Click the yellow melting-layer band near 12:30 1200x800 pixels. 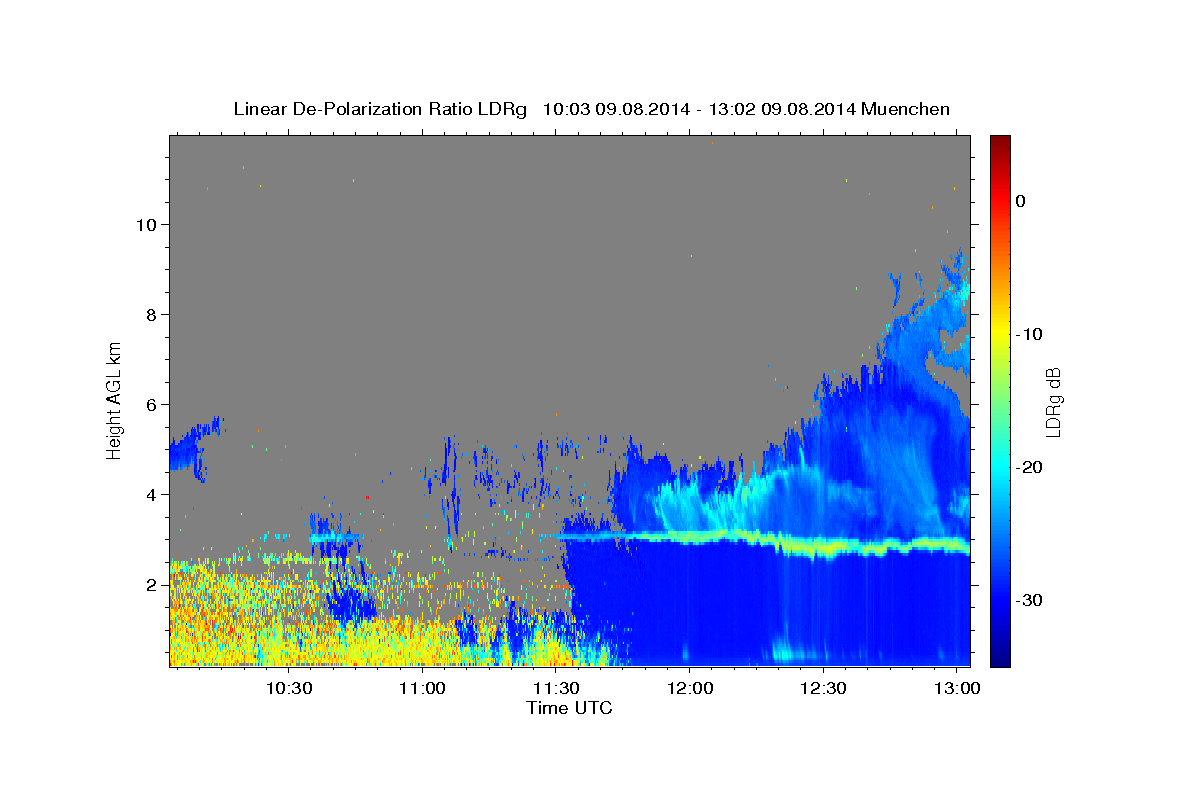point(823,549)
